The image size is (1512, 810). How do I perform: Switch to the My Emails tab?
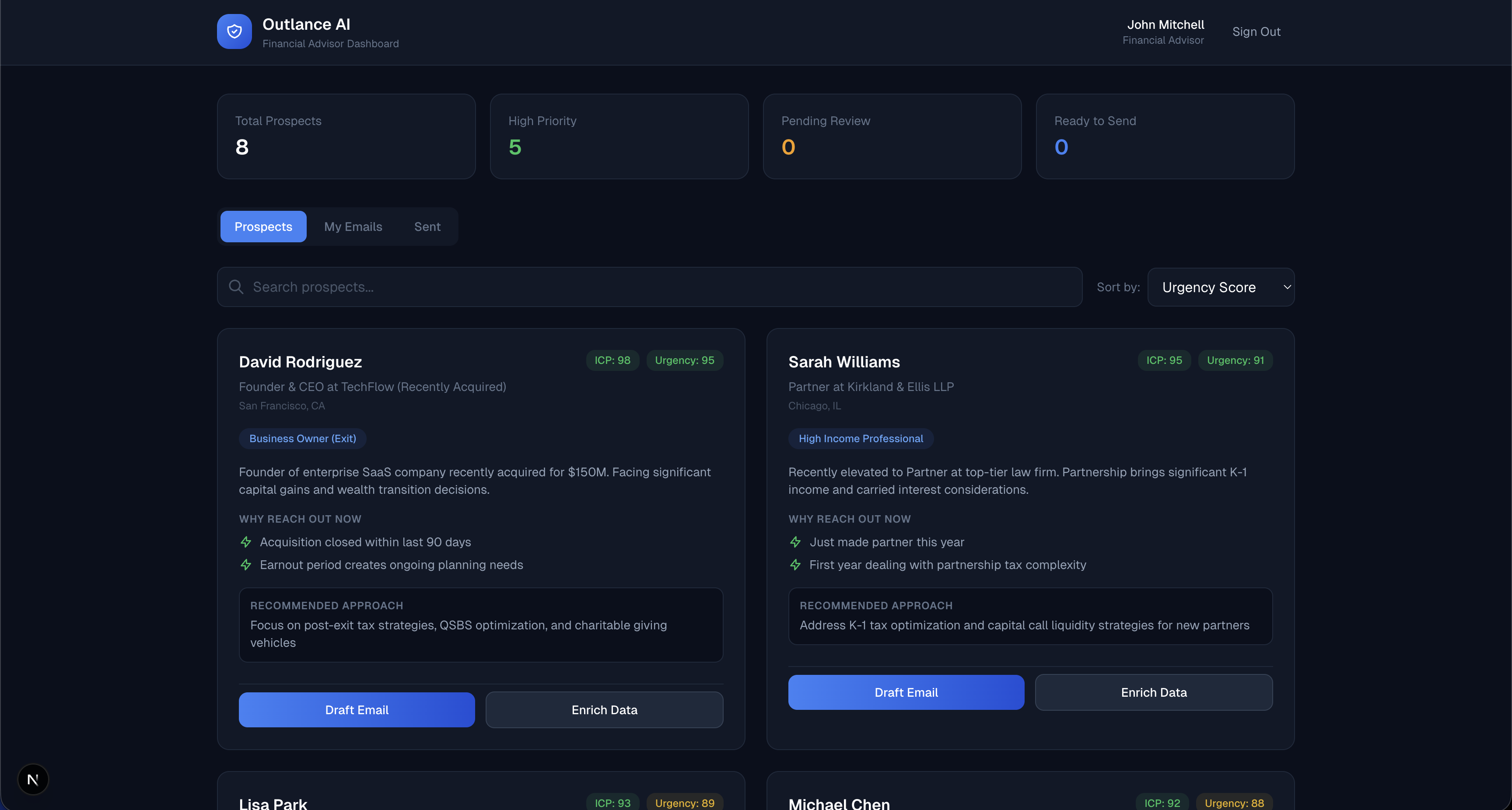click(x=353, y=227)
